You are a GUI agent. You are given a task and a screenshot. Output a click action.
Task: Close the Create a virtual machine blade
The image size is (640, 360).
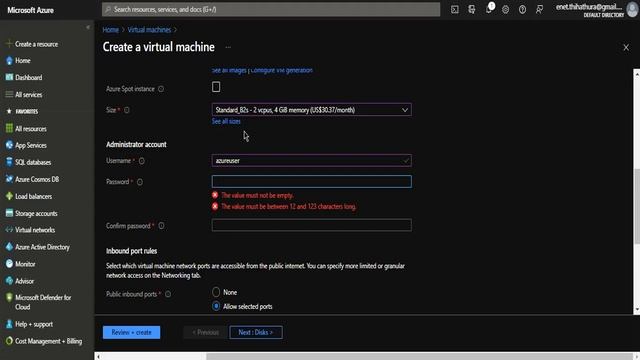[626, 47]
